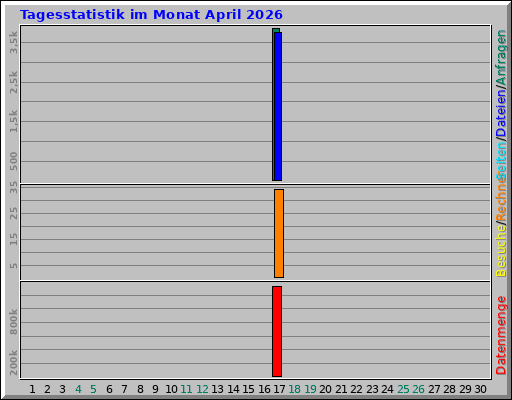This screenshot has height=400, width=512.
Task: Click day label 22 on the x-axis
Action: click(356, 389)
